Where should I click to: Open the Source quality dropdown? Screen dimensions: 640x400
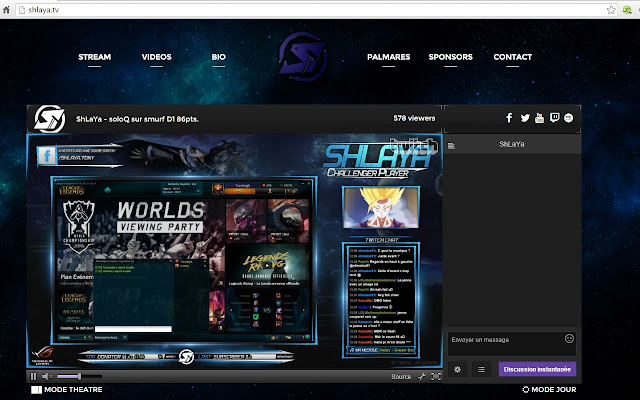point(401,377)
